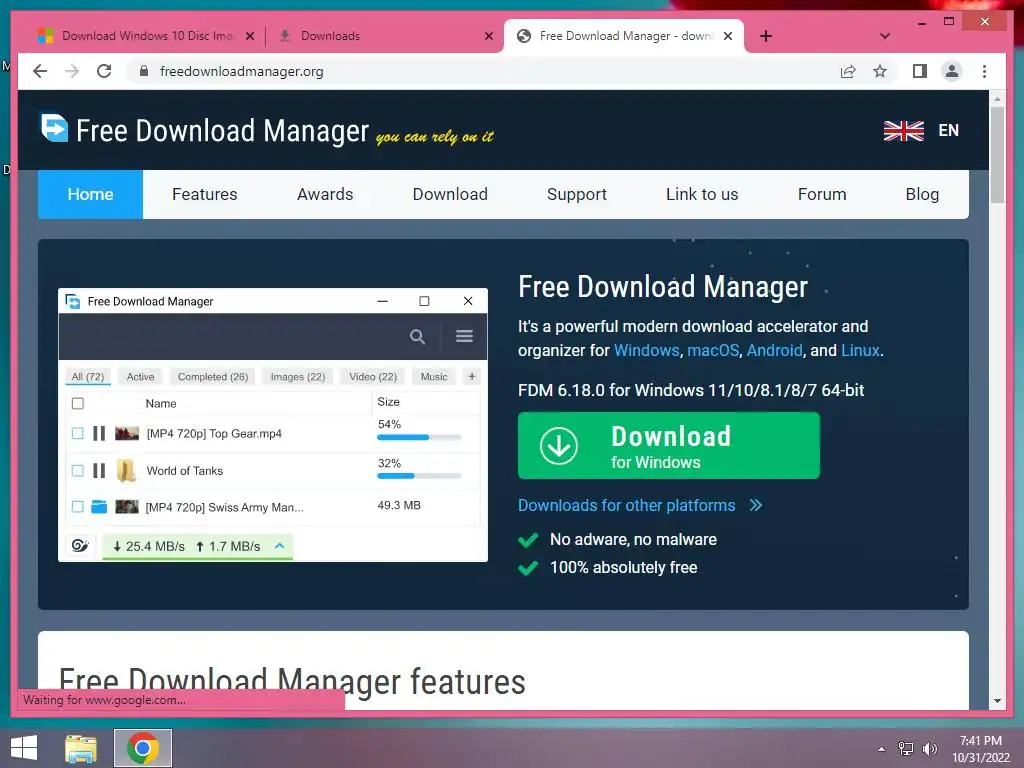This screenshot has width=1024, height=768.
Task: Open the EN language selector
Action: pyautogui.click(x=948, y=131)
